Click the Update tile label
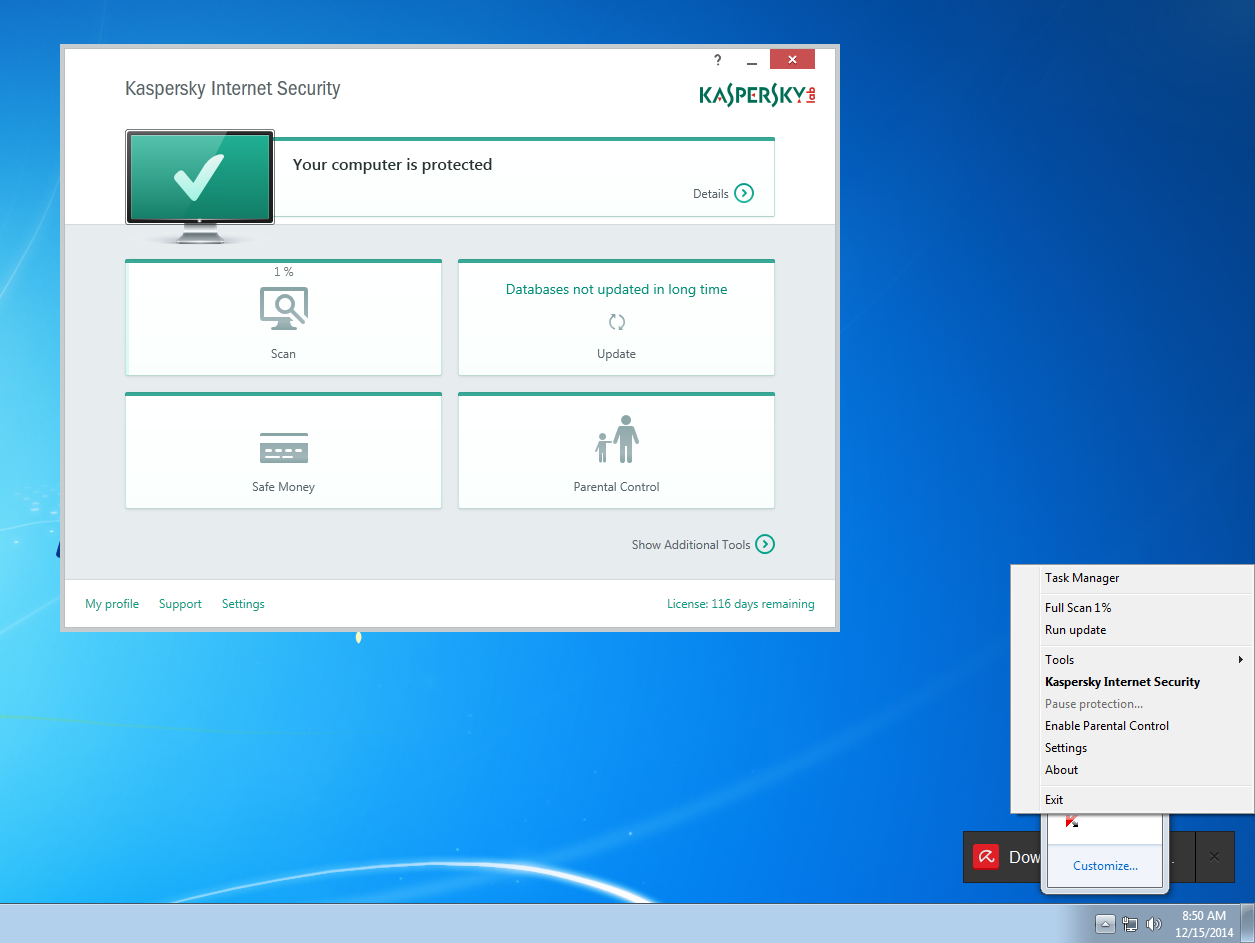 pos(616,354)
